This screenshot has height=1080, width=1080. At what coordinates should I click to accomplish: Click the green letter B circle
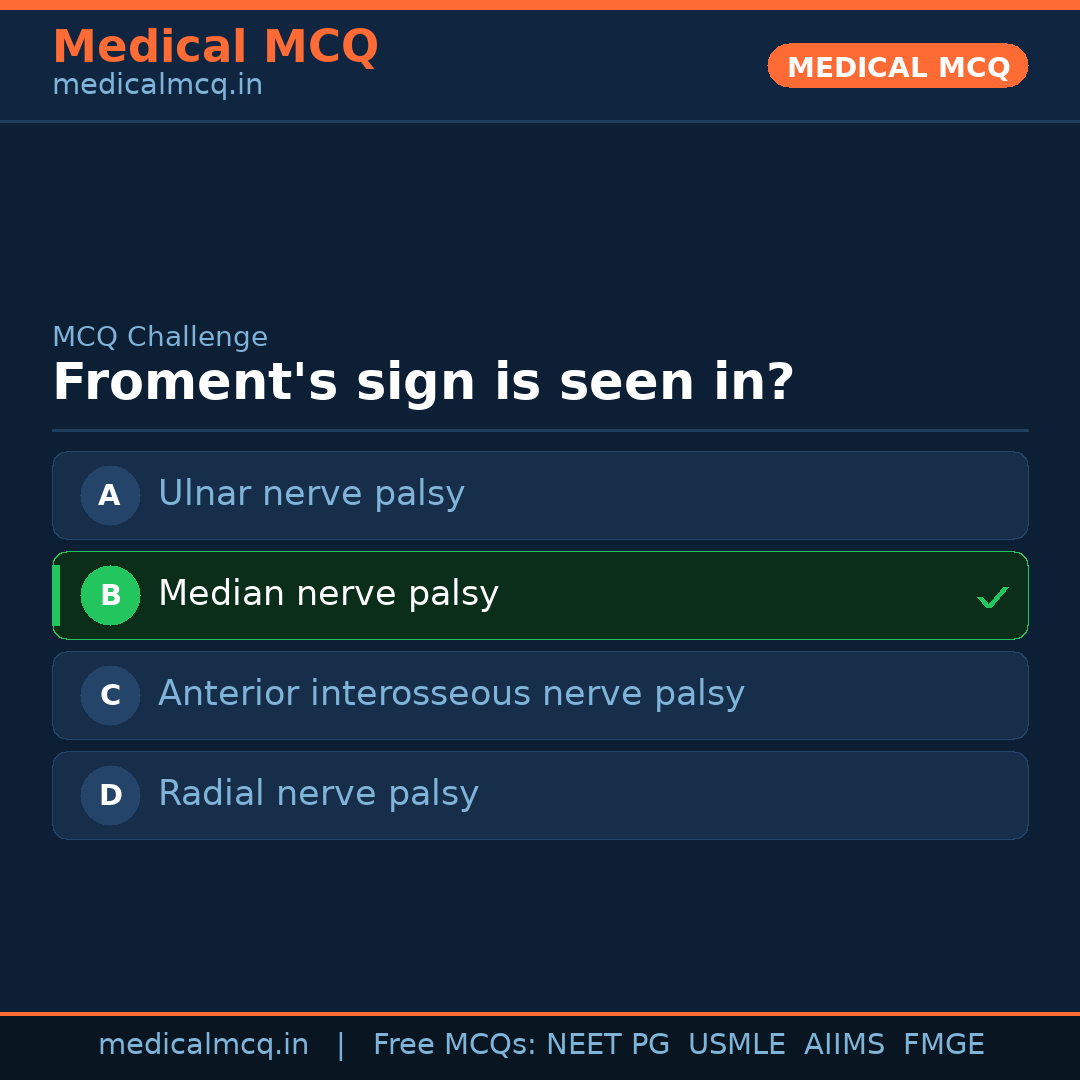click(110, 595)
